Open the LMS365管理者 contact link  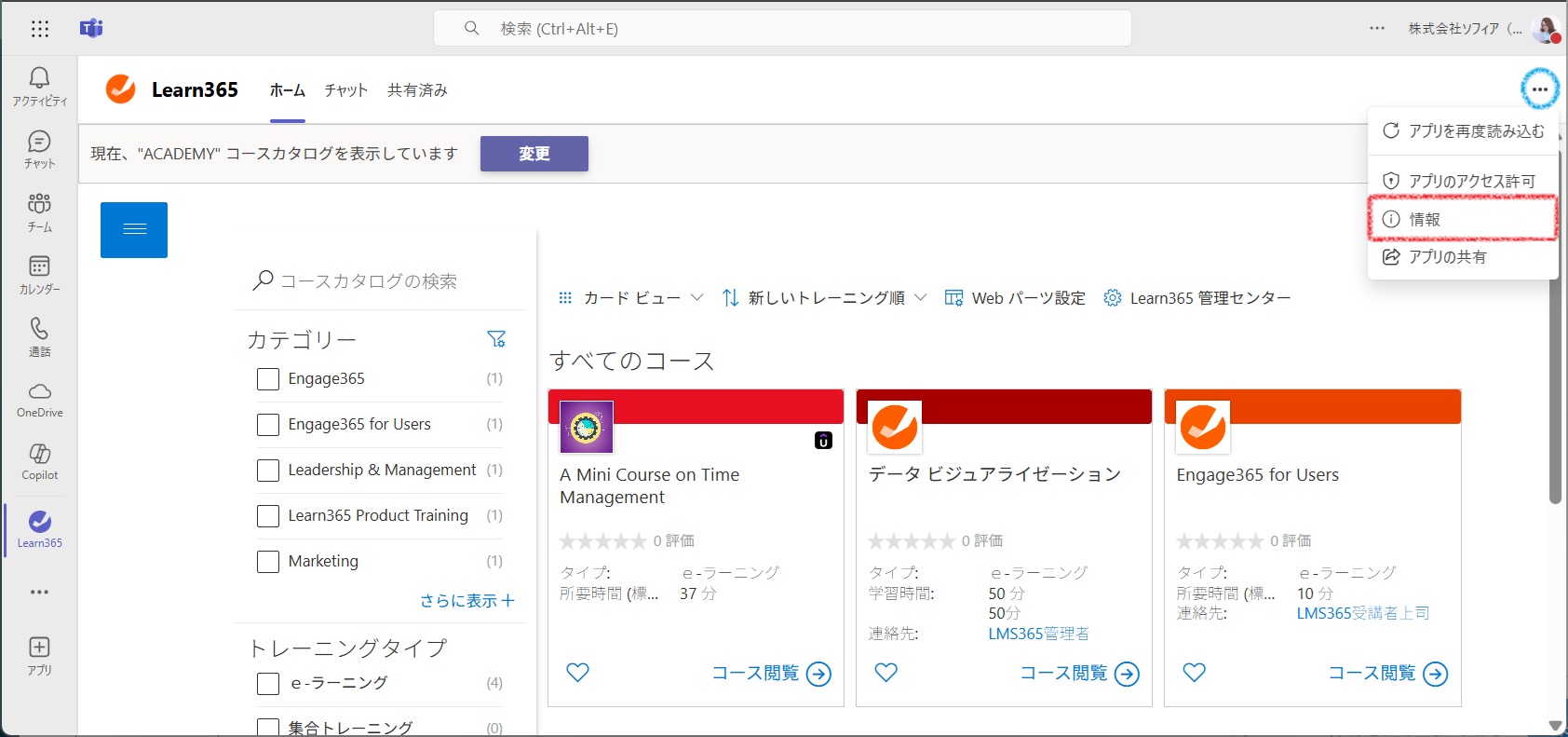[1038, 634]
